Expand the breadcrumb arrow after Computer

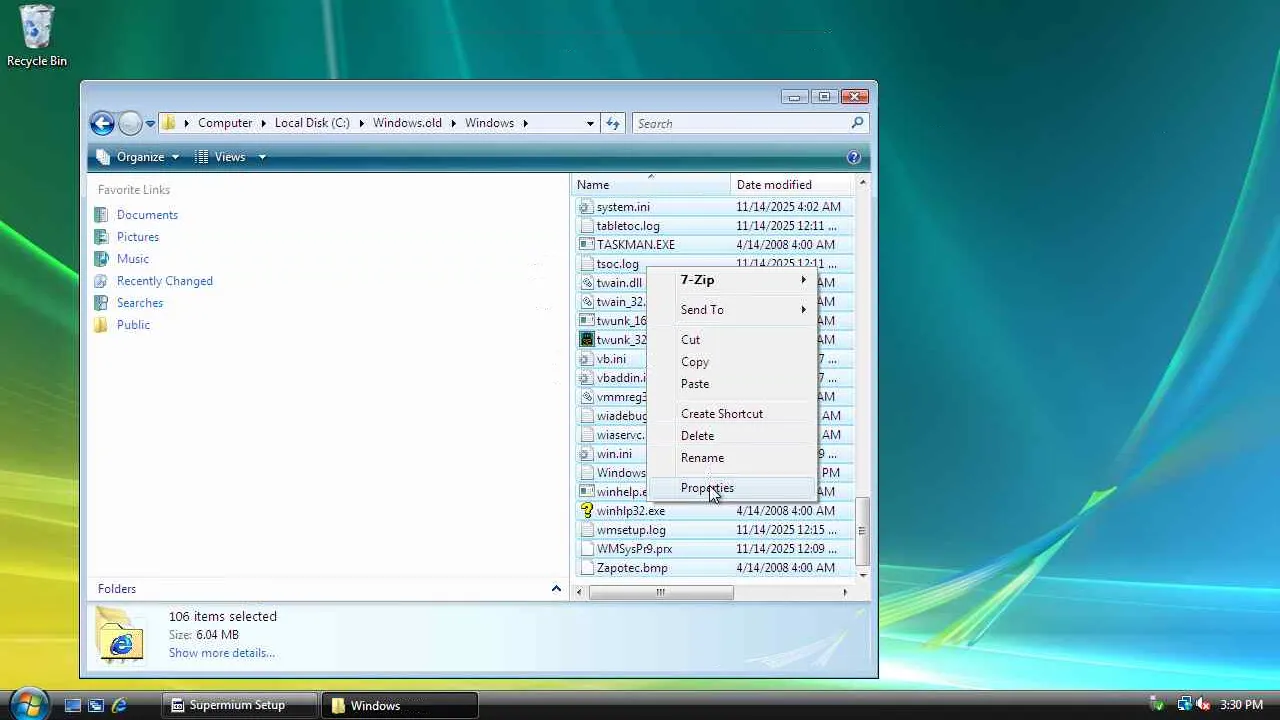click(264, 123)
